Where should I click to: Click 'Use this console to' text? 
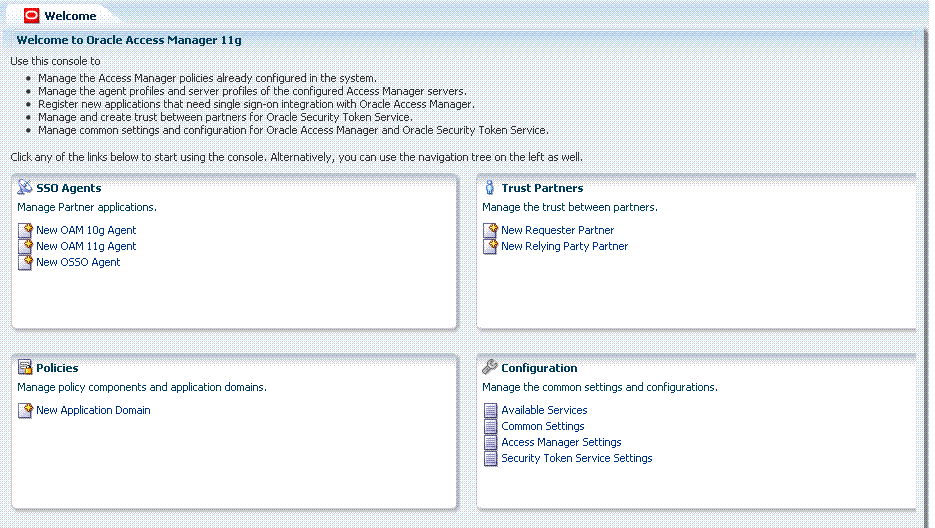[x=55, y=61]
